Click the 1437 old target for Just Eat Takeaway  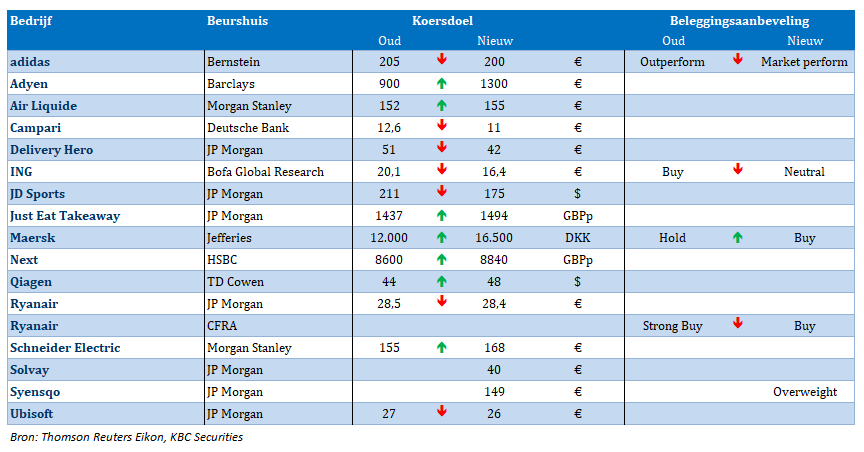coord(389,216)
